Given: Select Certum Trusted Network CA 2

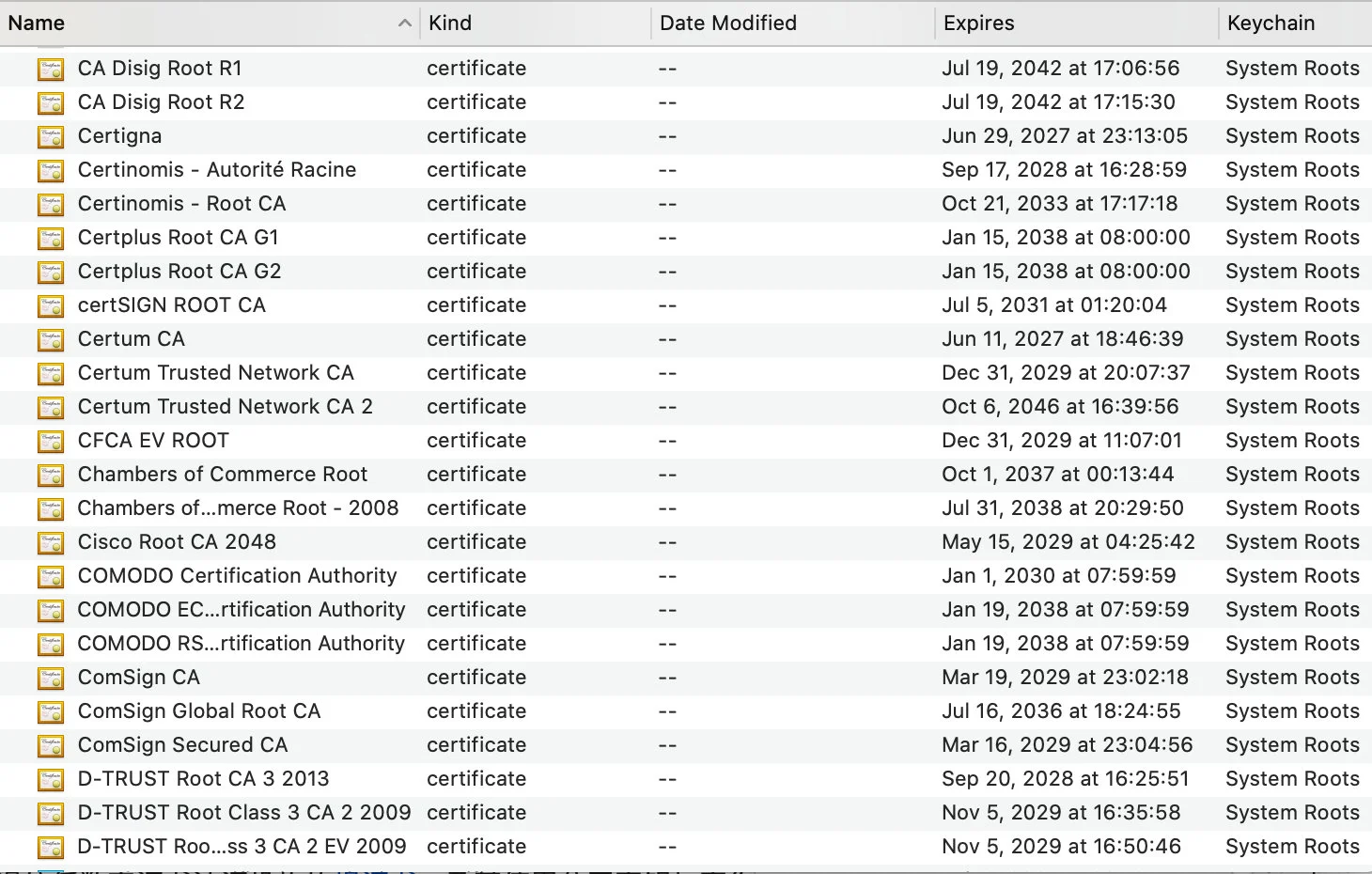Looking at the screenshot, I should (x=226, y=407).
